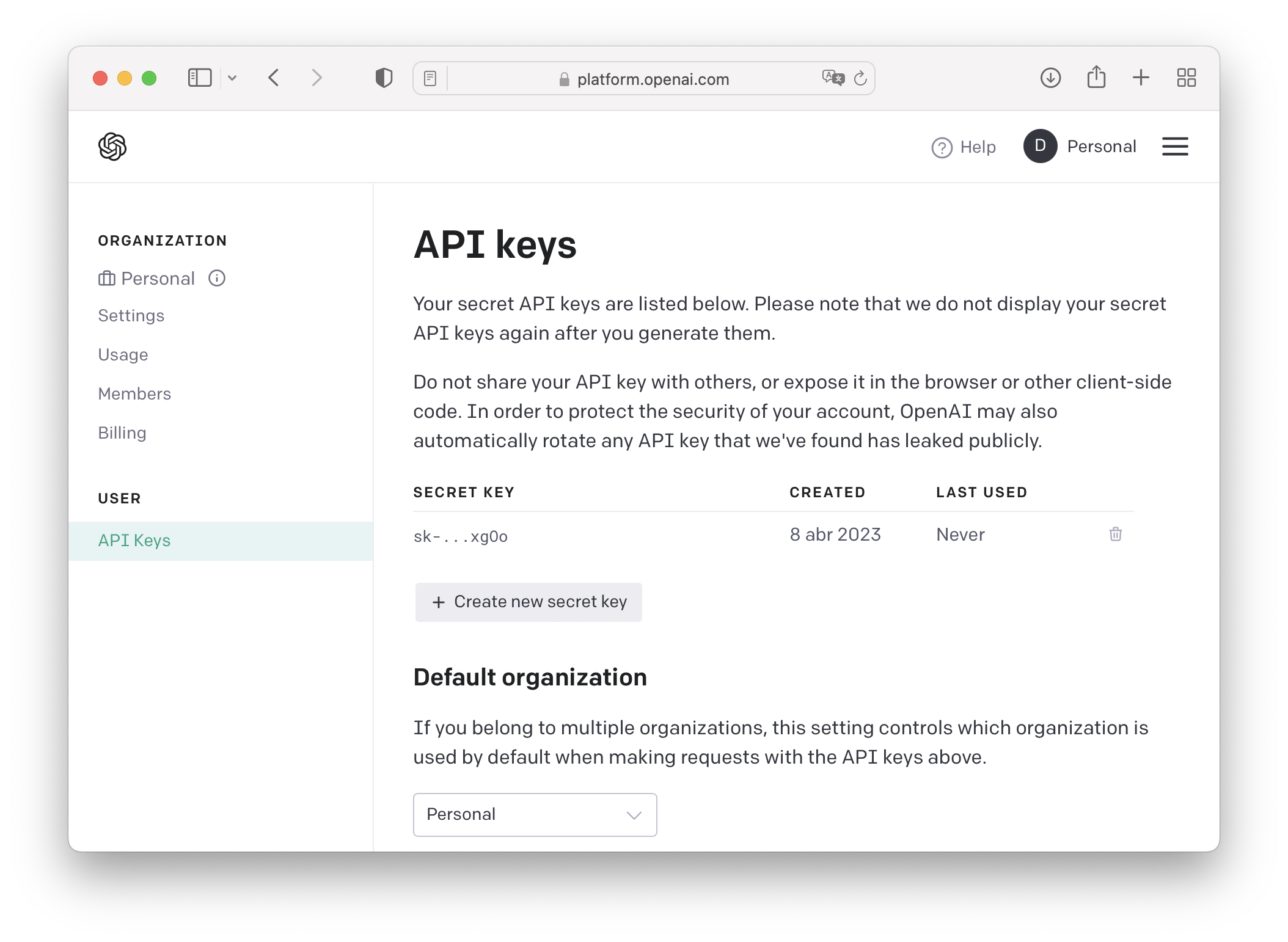Open the sidebar options chevron dropdown
Image resolution: width=1288 pixels, height=942 pixels.
(x=232, y=78)
